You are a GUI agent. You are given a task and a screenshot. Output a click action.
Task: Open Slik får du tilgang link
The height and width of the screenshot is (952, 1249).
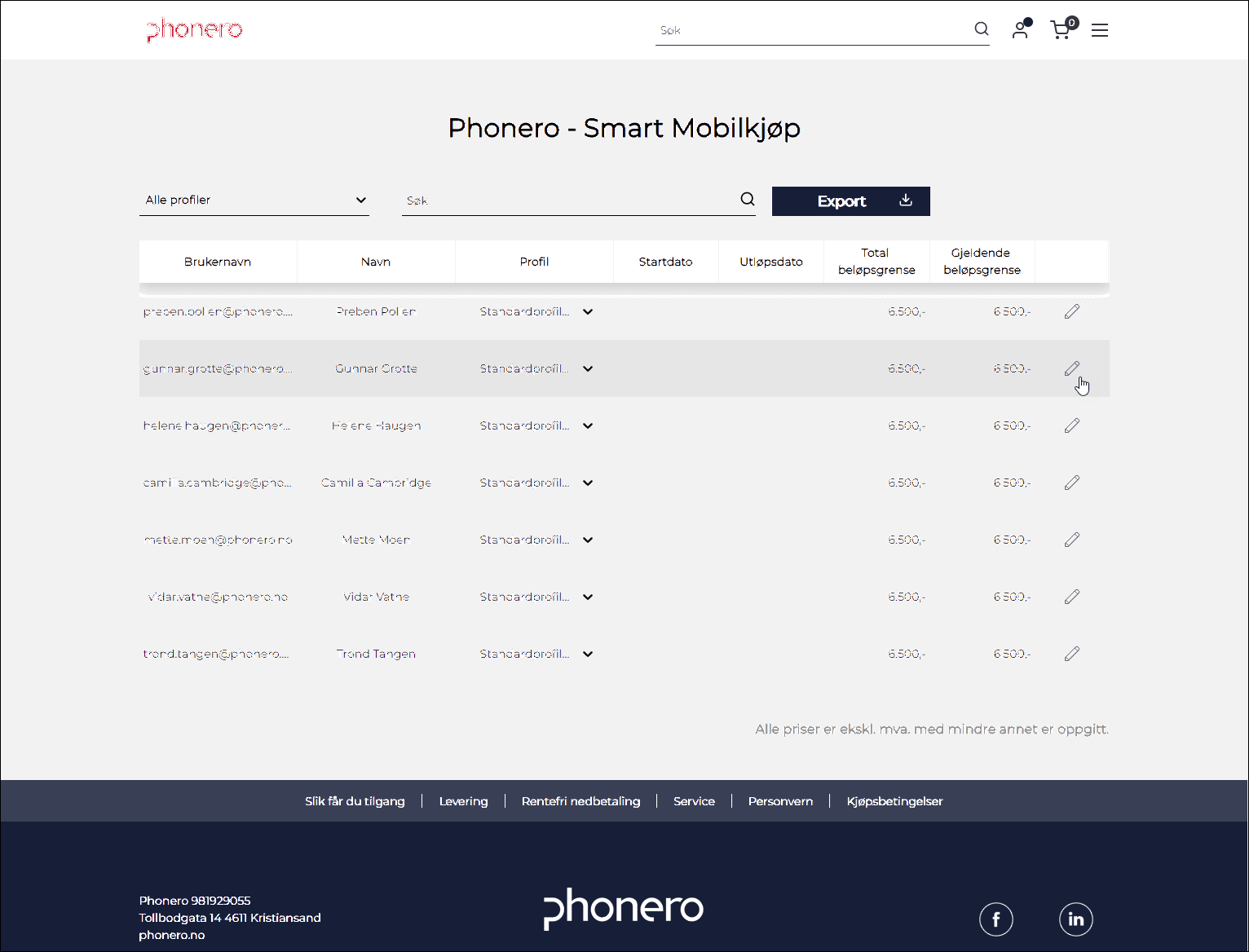[x=355, y=801]
